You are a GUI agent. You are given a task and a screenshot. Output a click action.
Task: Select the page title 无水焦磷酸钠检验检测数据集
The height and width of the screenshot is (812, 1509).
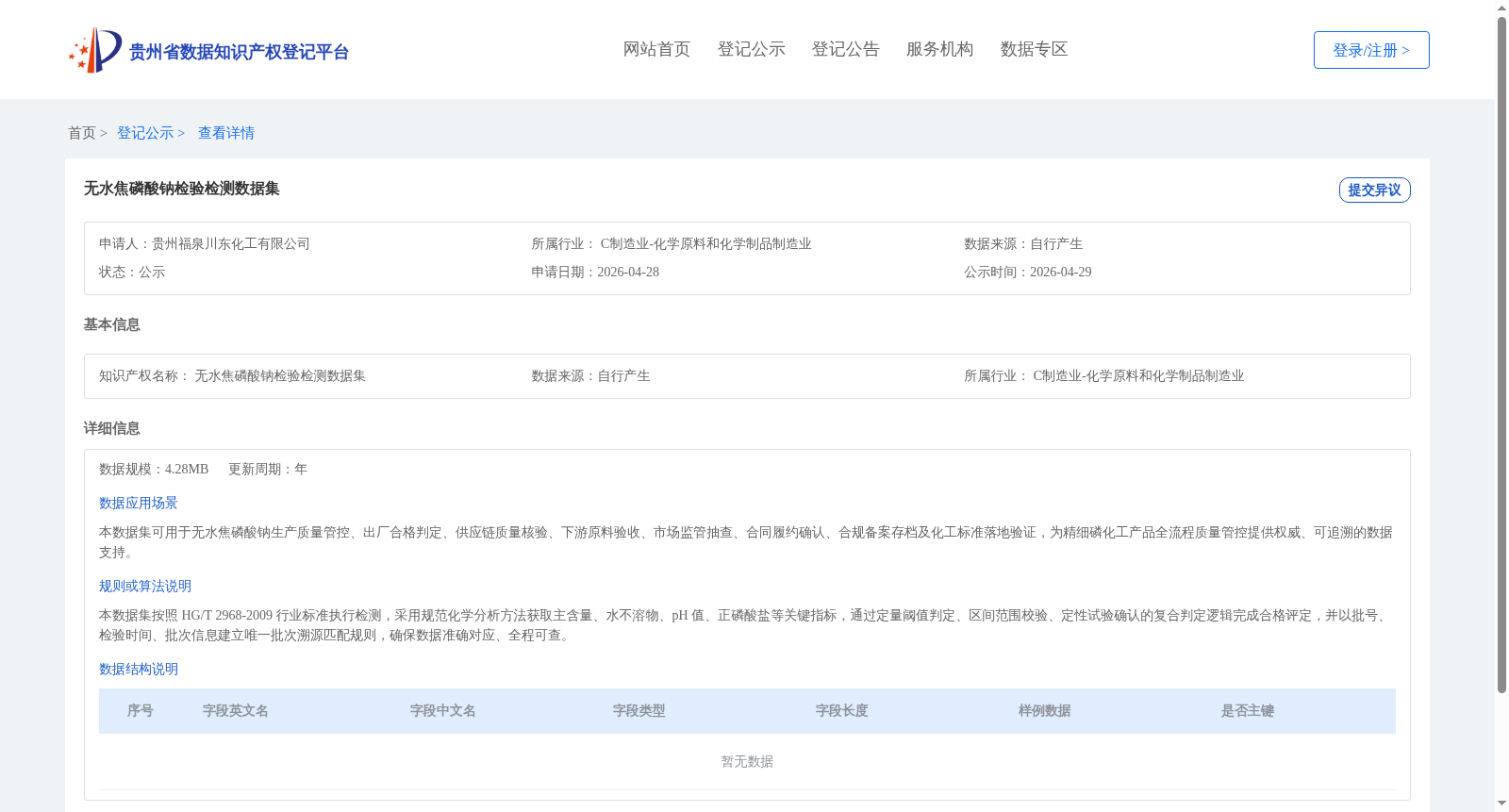tap(182, 189)
